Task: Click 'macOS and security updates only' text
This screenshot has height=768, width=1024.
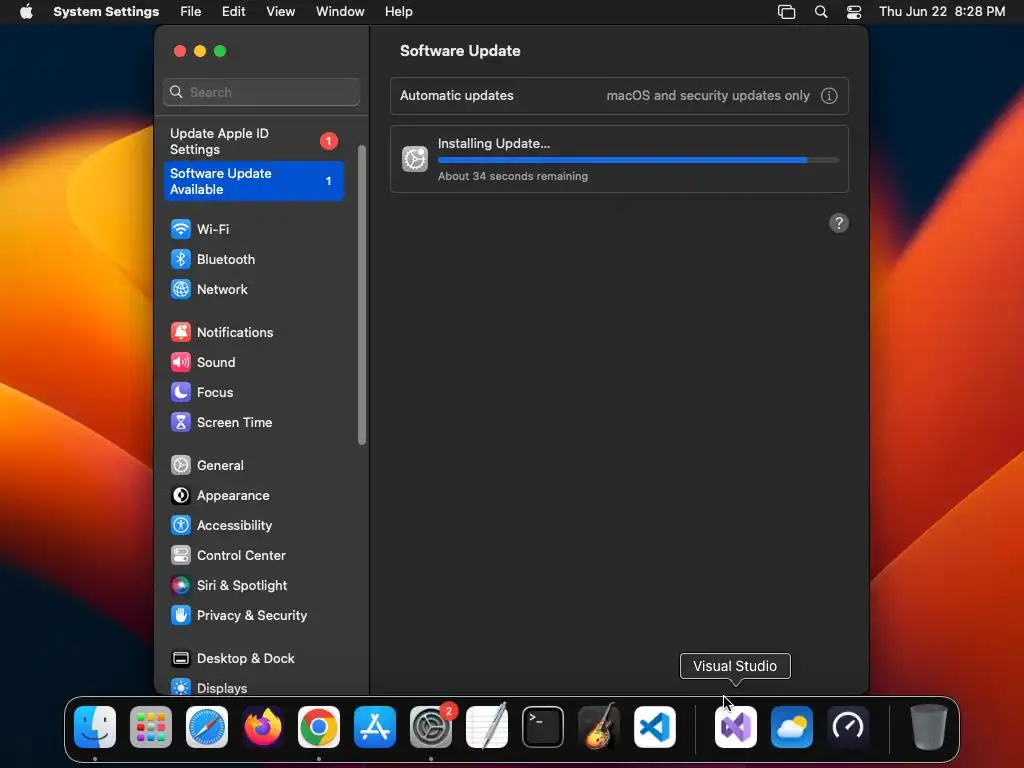Action: point(708,96)
